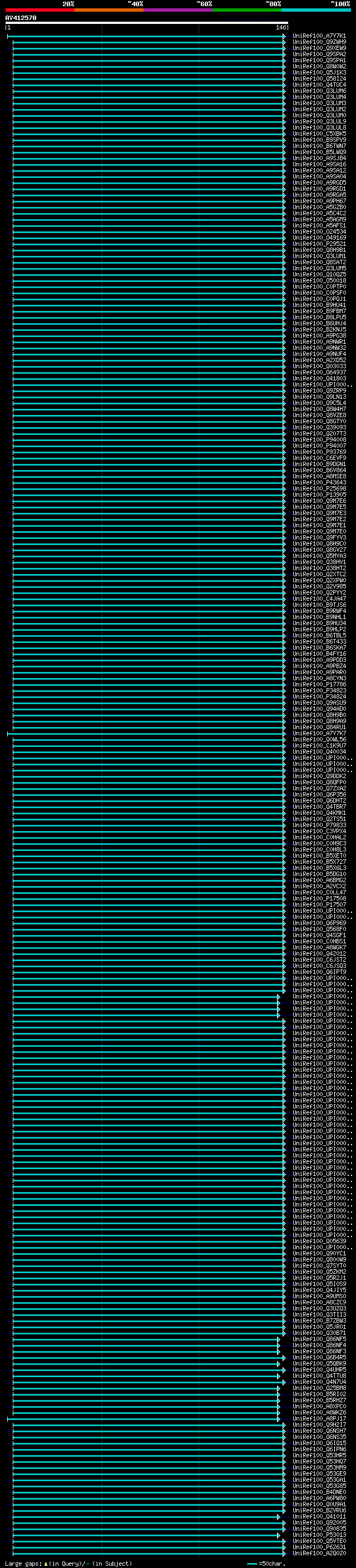The width and height of the screenshot is (356, 1568).
Task: Select the UniRef100_B9HLP2 label
Action: point(319,630)
